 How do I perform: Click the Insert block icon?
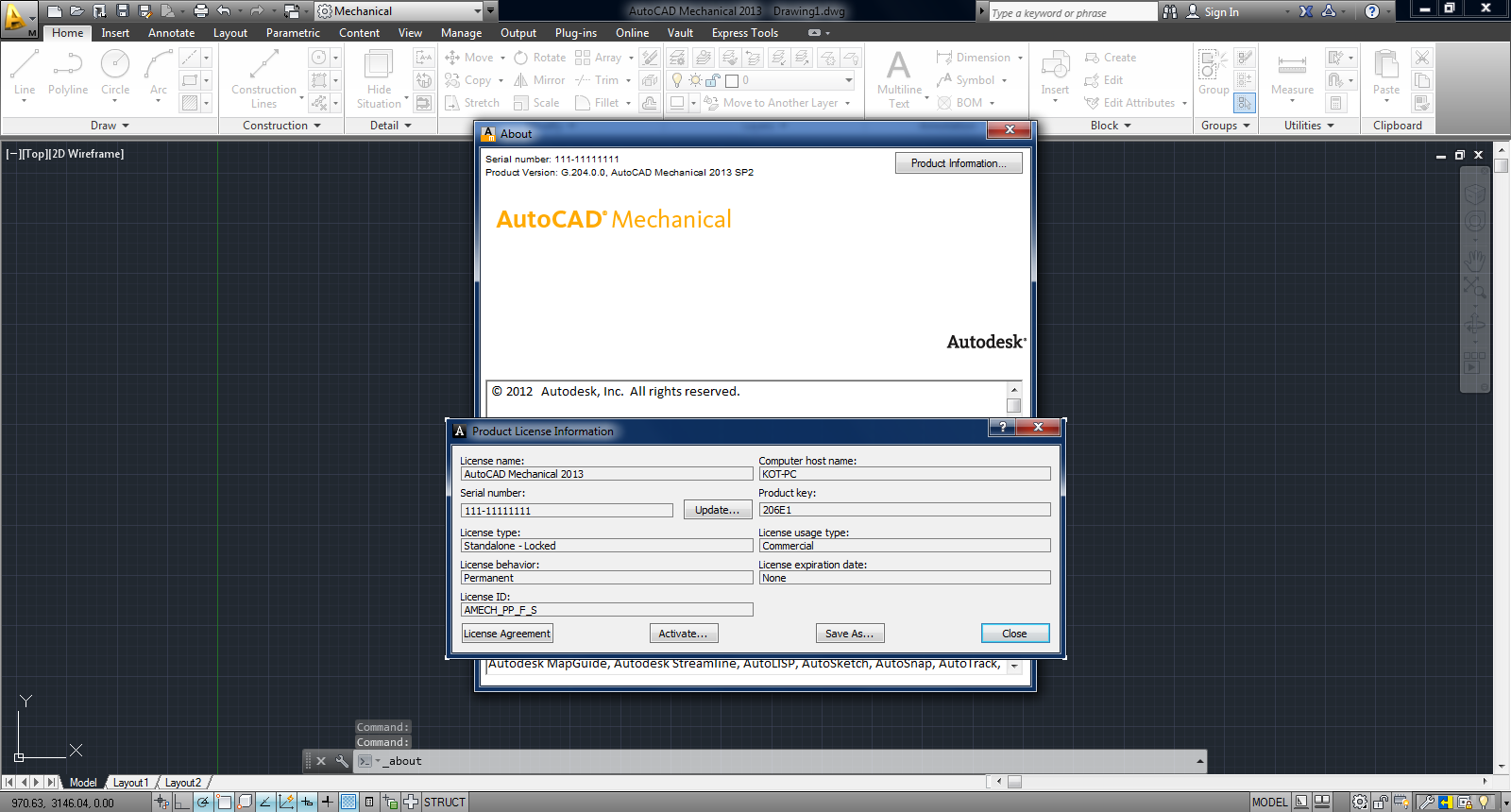[x=1055, y=74]
